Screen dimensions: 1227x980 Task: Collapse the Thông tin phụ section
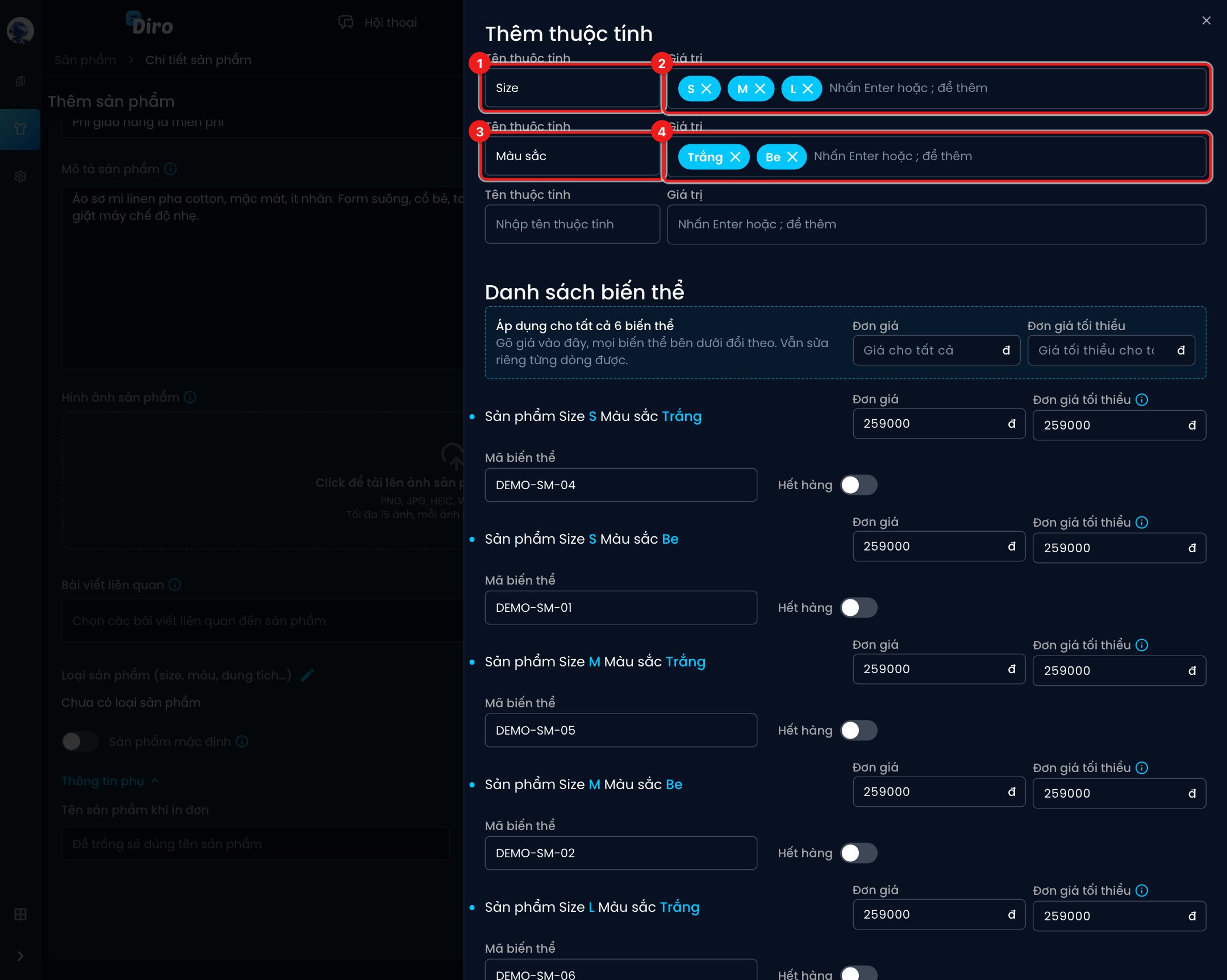click(x=110, y=781)
